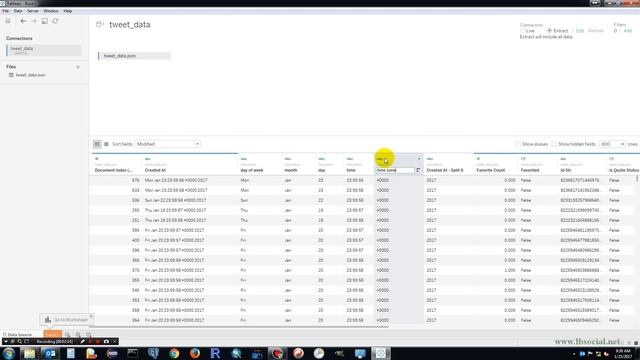Click the Refresh data source toolbar icon

pos(55,21)
